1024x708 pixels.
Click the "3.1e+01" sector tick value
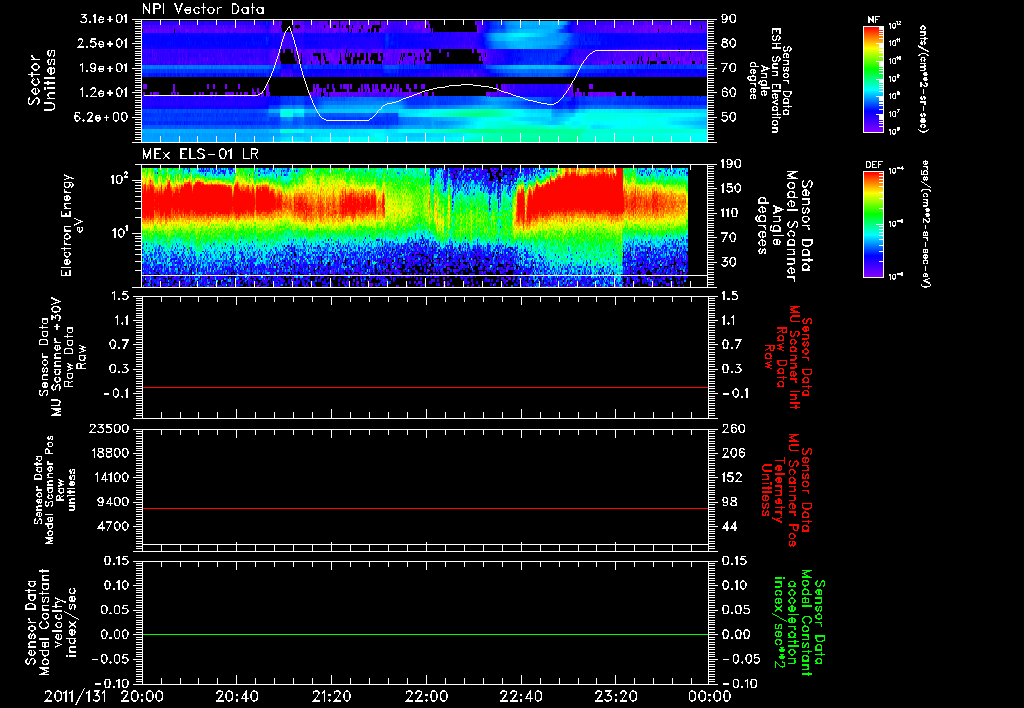click(104, 19)
